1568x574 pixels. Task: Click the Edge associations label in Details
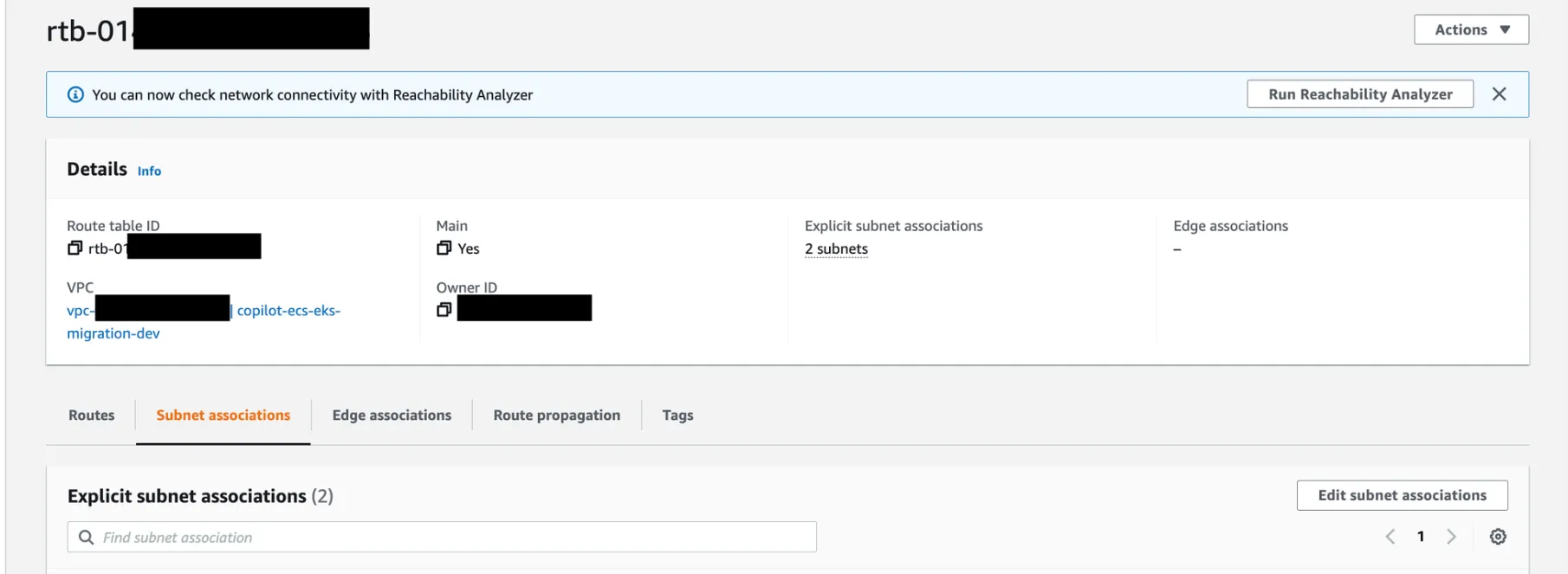1230,226
